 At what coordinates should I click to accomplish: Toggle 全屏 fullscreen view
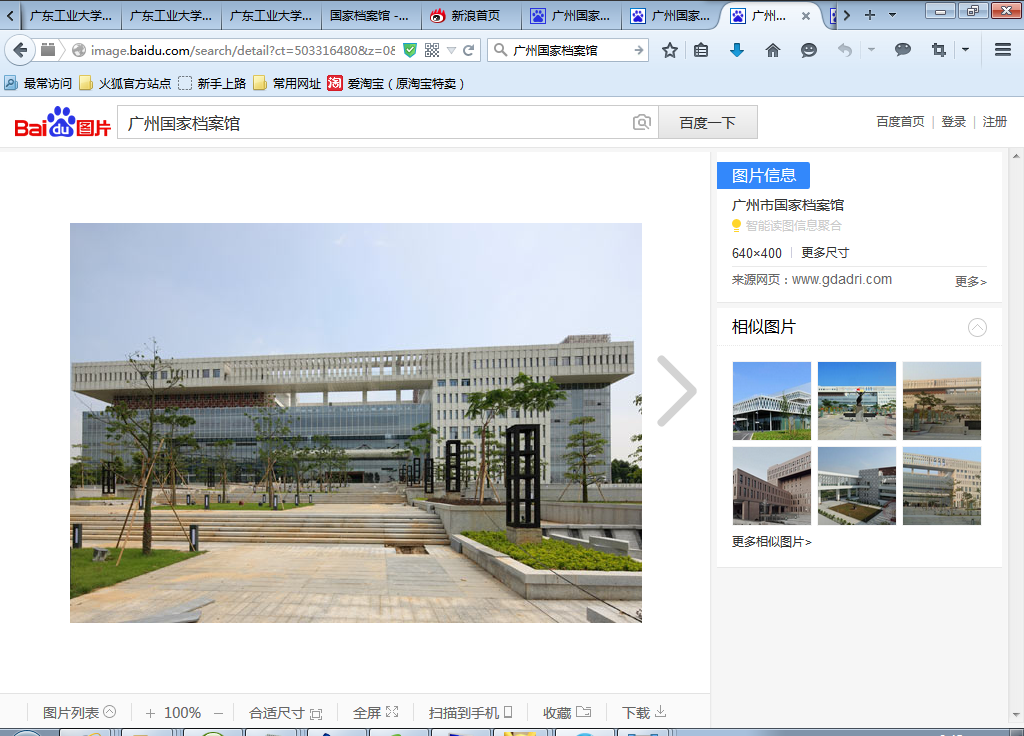375,713
